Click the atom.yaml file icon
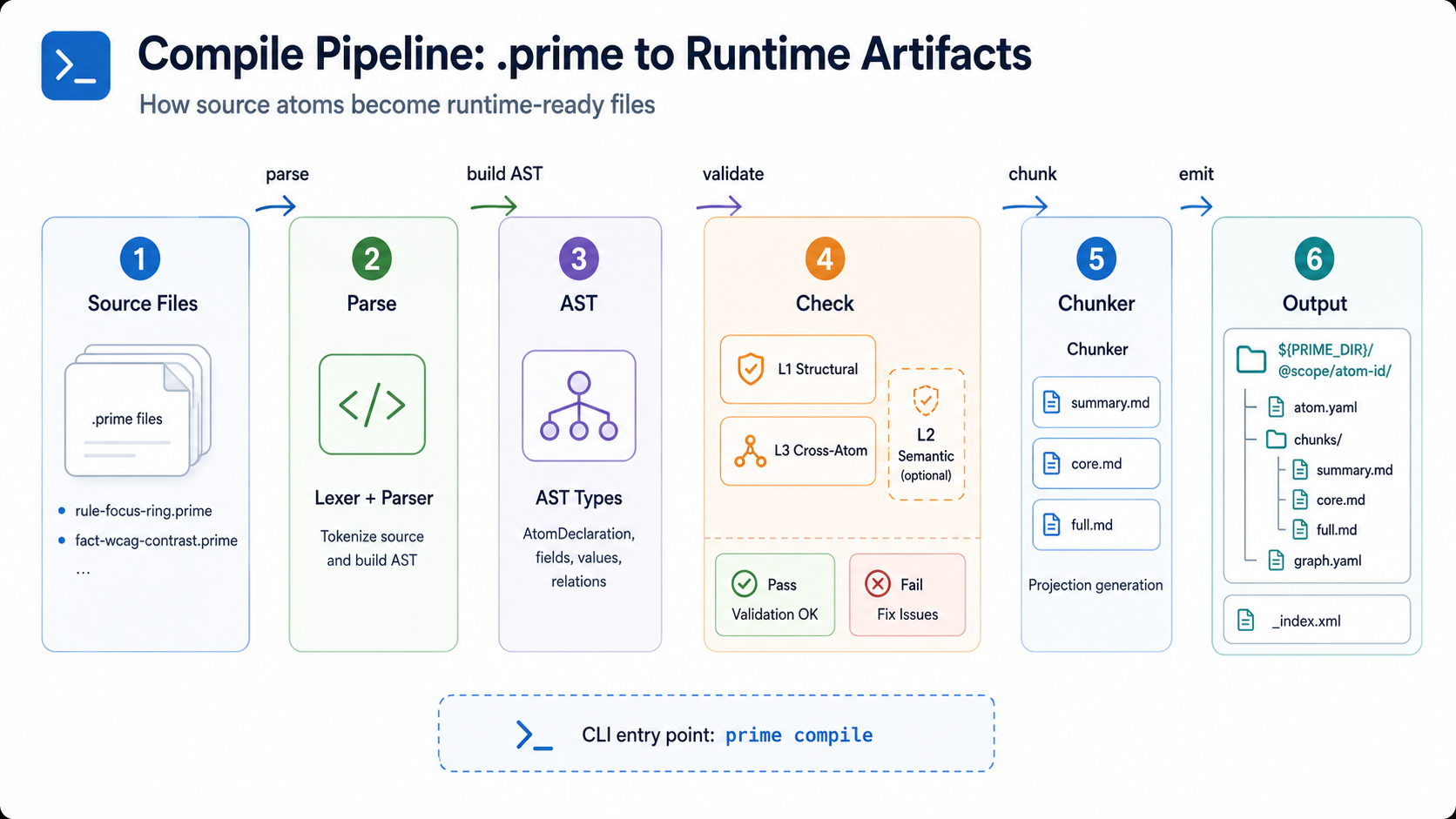The height and width of the screenshot is (819, 1456). point(1277,407)
